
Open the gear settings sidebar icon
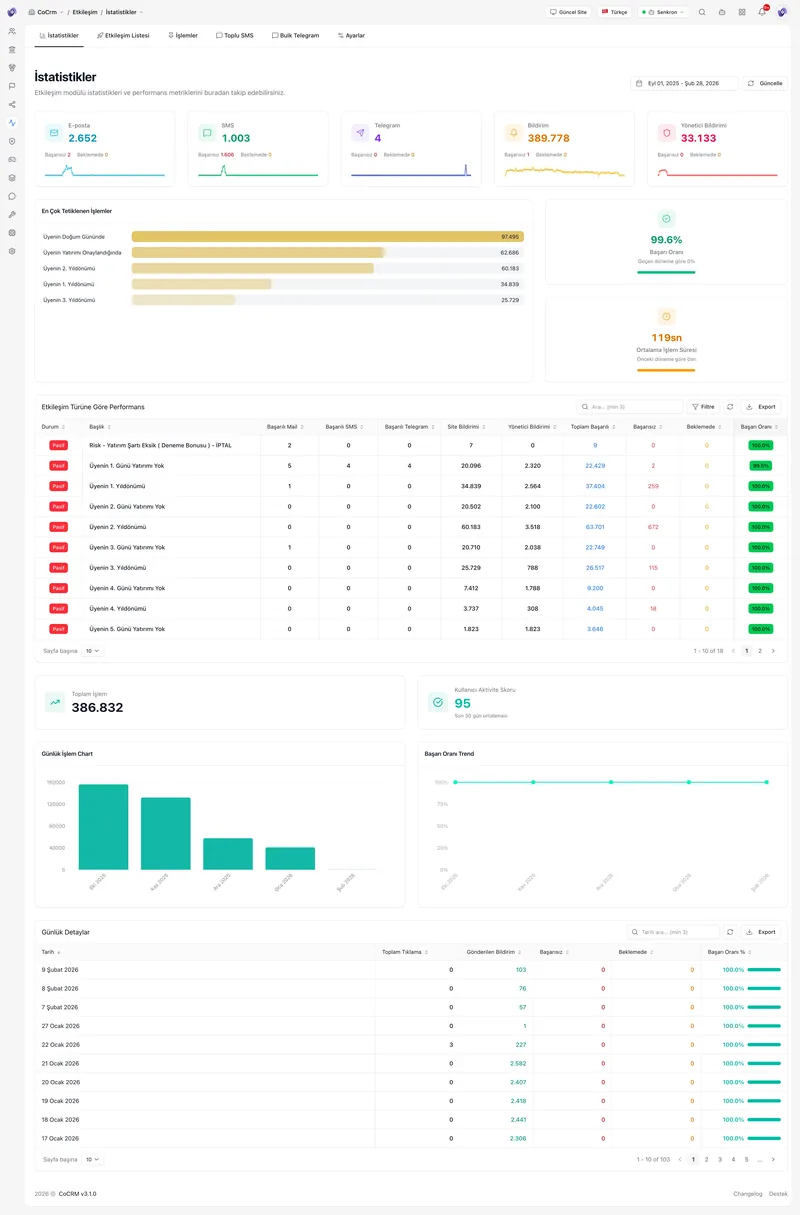click(12, 251)
